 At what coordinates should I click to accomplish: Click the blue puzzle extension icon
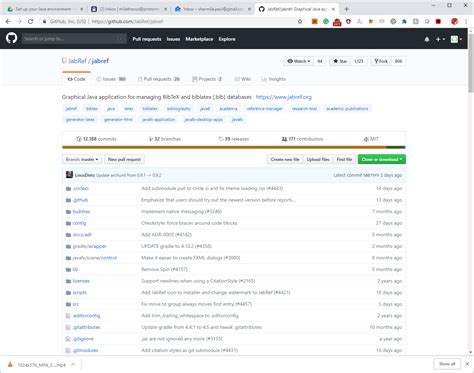tap(404, 21)
